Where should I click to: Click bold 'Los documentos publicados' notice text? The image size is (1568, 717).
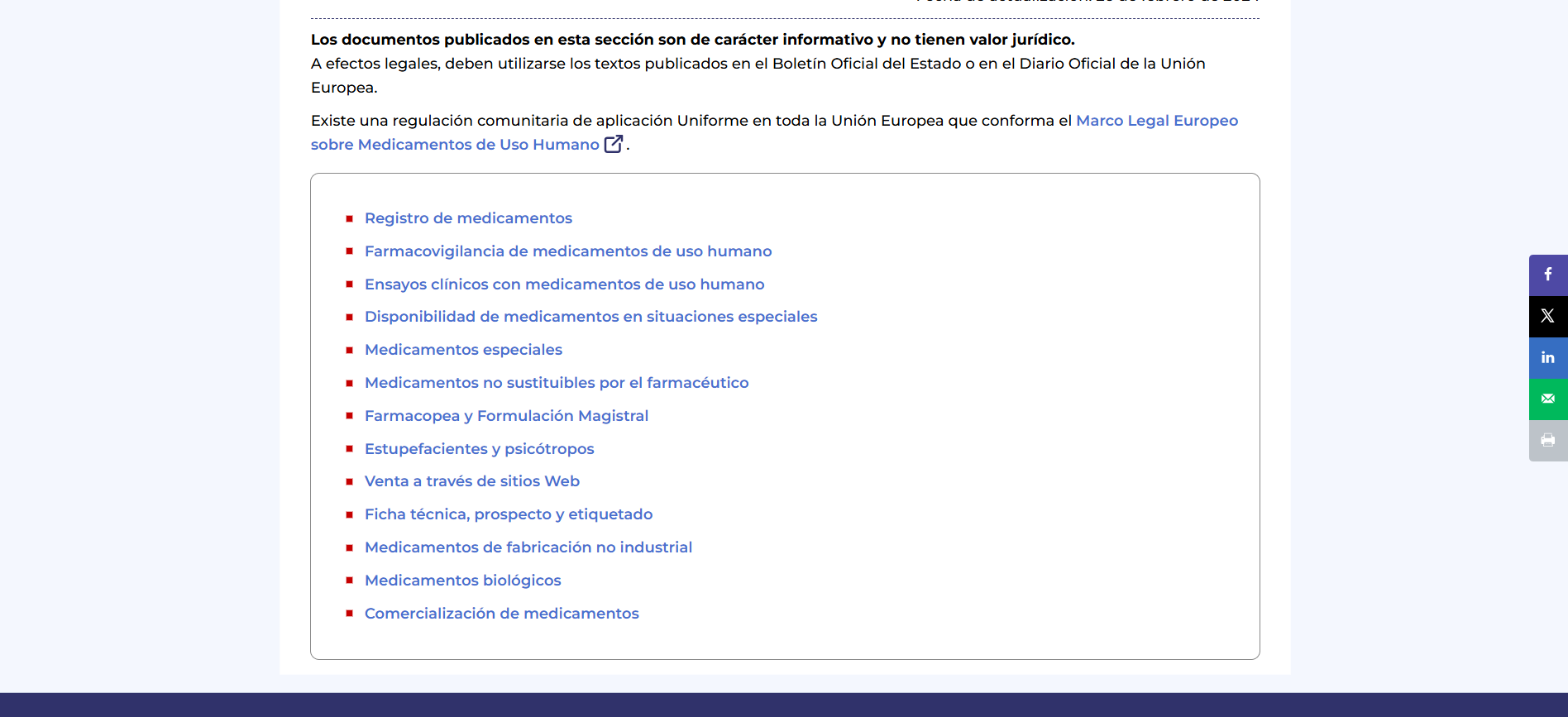click(693, 40)
